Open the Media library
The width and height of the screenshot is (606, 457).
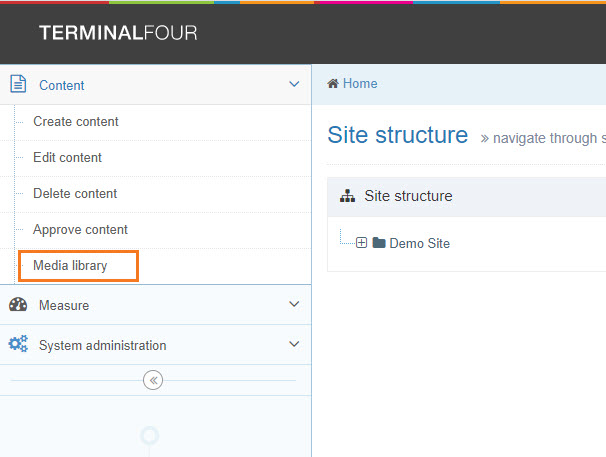pyautogui.click(x=70, y=266)
